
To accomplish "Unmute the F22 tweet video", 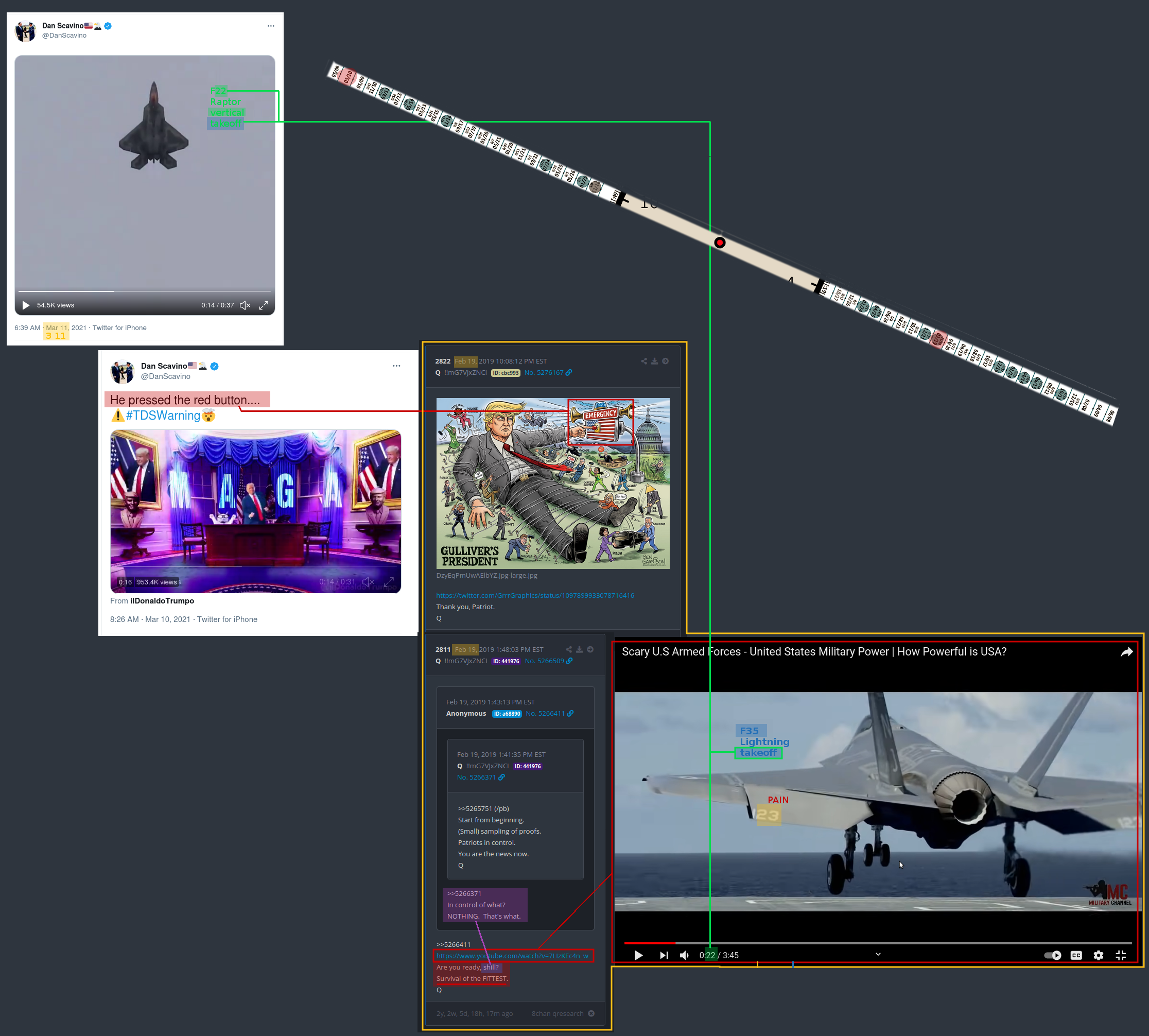I will point(245,305).
